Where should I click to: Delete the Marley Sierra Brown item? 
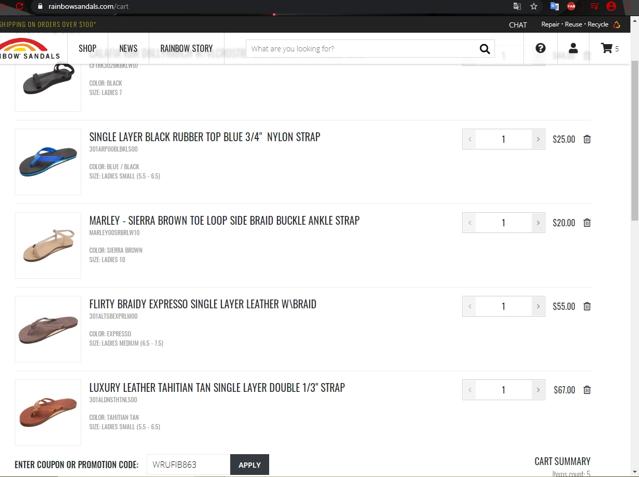click(x=587, y=223)
